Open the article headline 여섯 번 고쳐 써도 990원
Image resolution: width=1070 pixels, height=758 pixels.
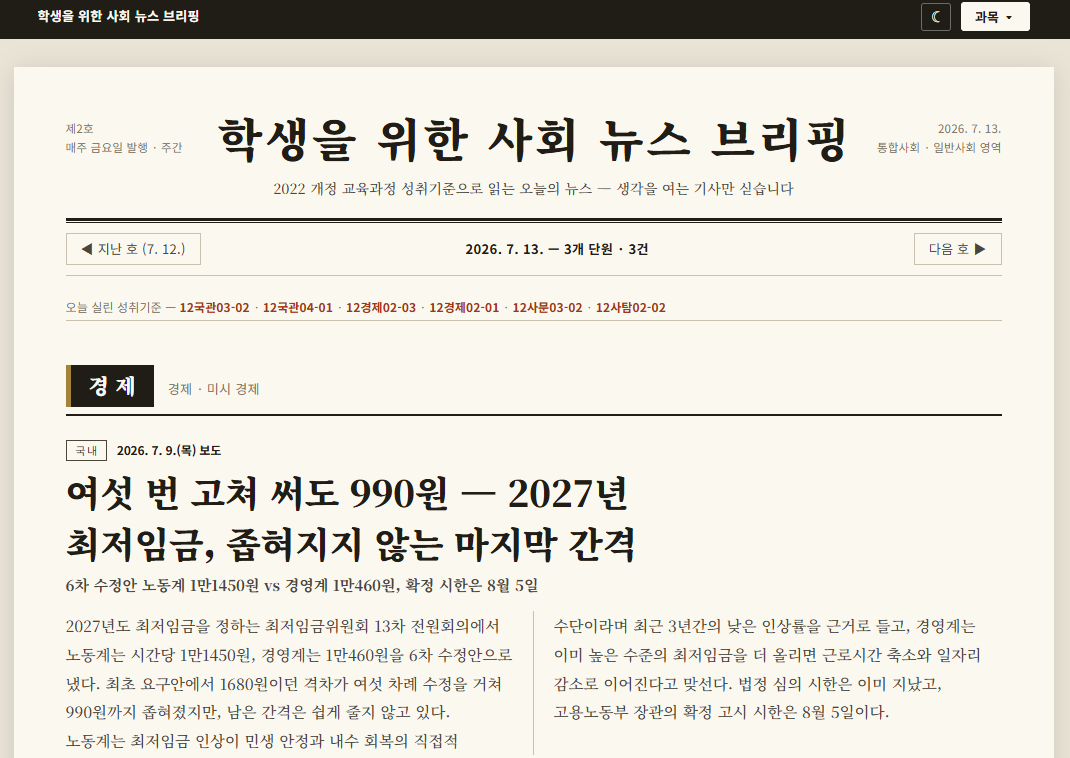pos(350,519)
